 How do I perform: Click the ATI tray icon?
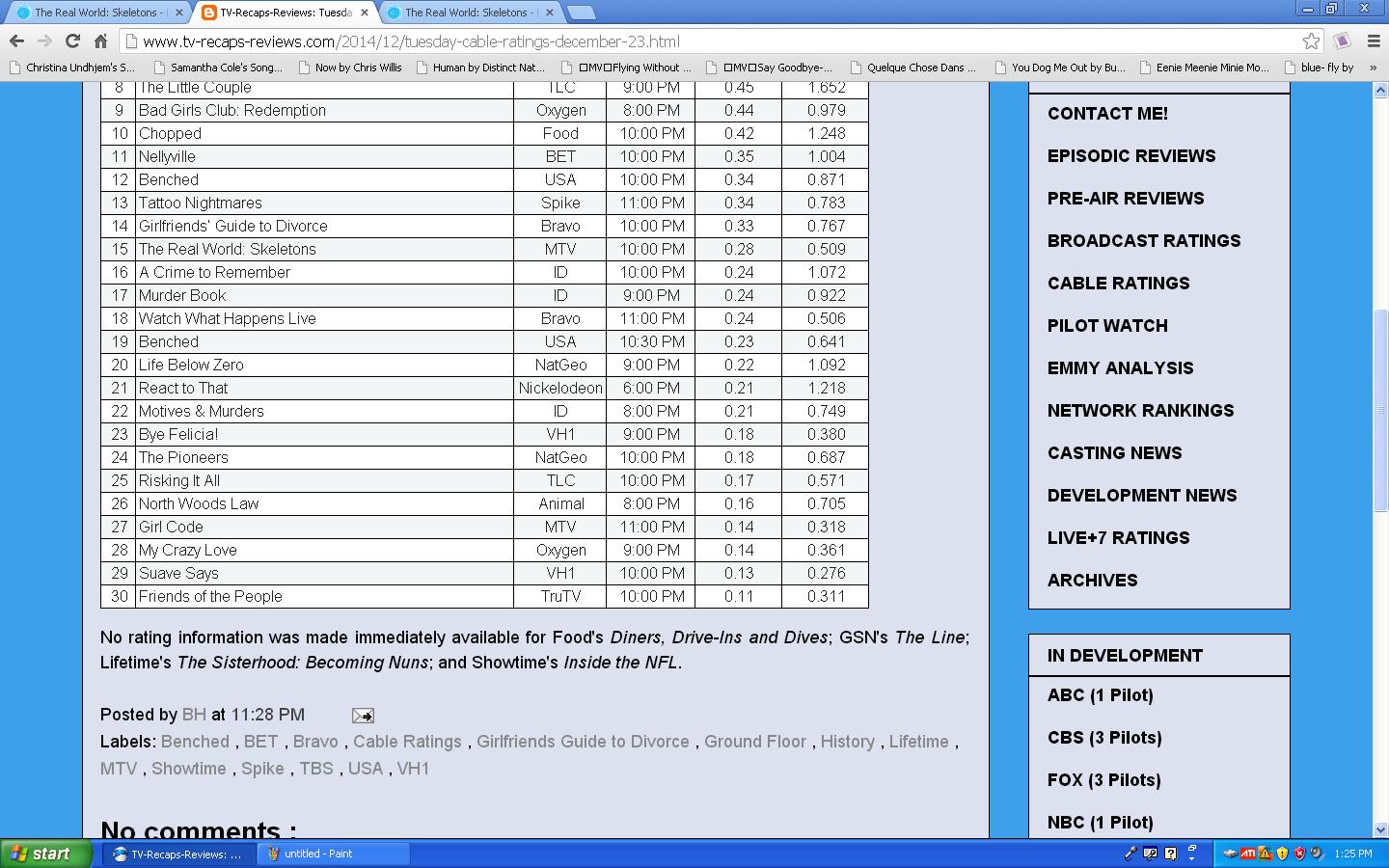click(1248, 854)
